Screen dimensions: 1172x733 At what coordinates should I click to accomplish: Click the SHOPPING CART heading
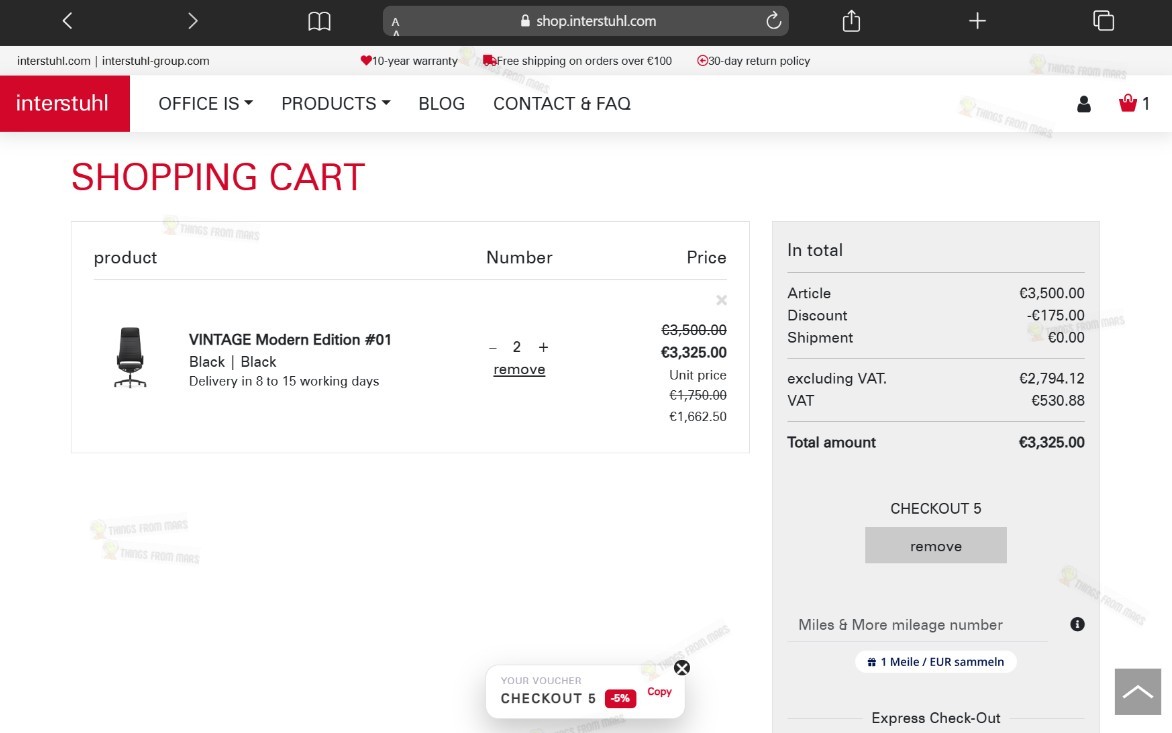click(x=218, y=177)
